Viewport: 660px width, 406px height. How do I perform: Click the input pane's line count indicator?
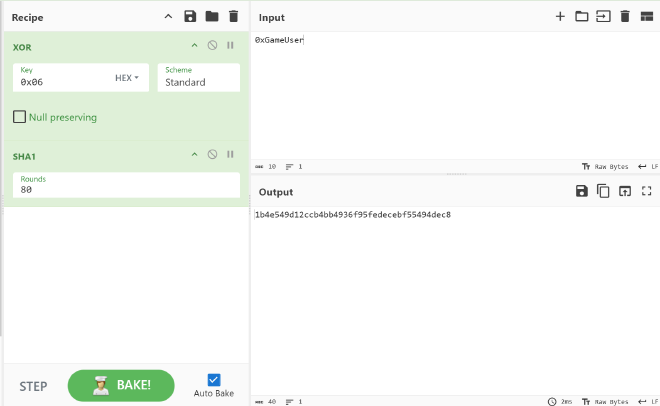click(294, 167)
